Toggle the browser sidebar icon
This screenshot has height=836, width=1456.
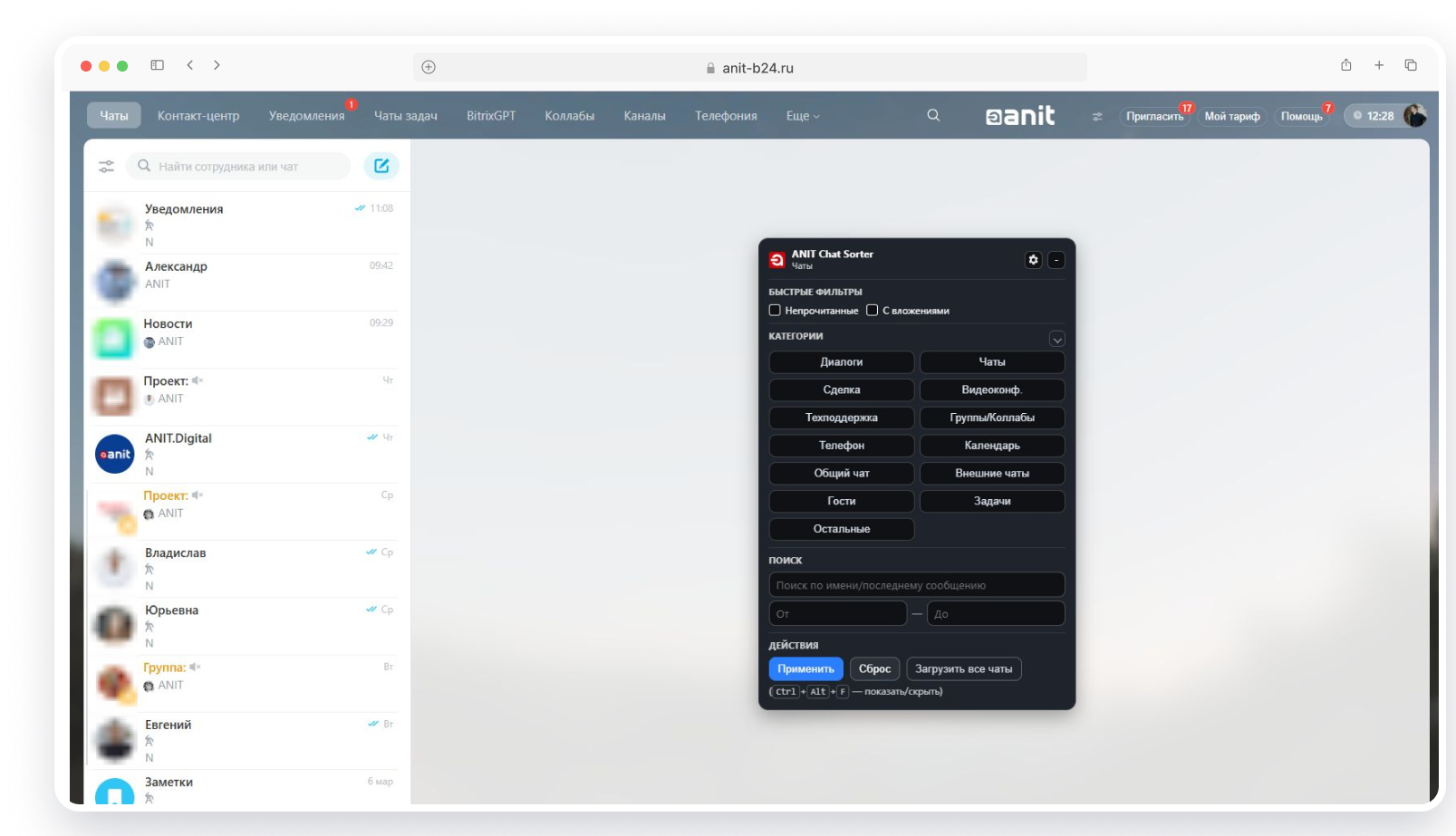pyautogui.click(x=157, y=65)
